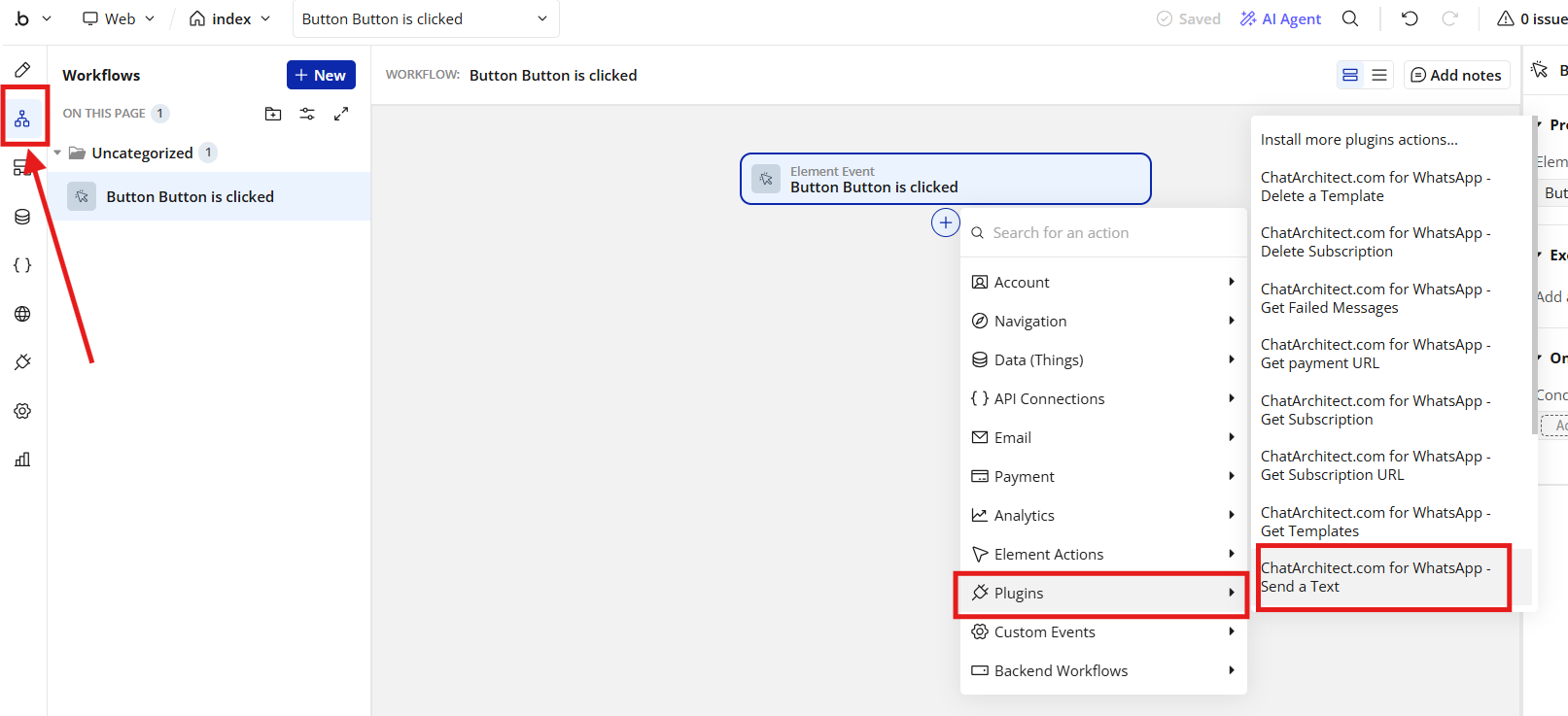This screenshot has width=1568, height=716.
Task: Collapse the Uncategorized folder
Action: (x=57, y=153)
